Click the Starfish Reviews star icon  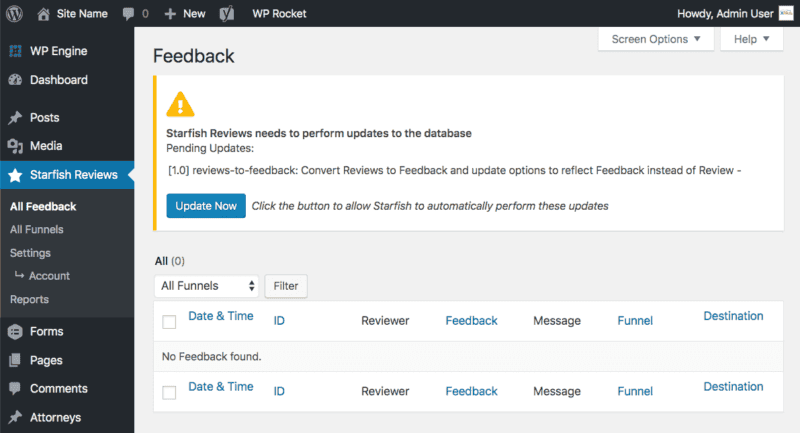15,175
